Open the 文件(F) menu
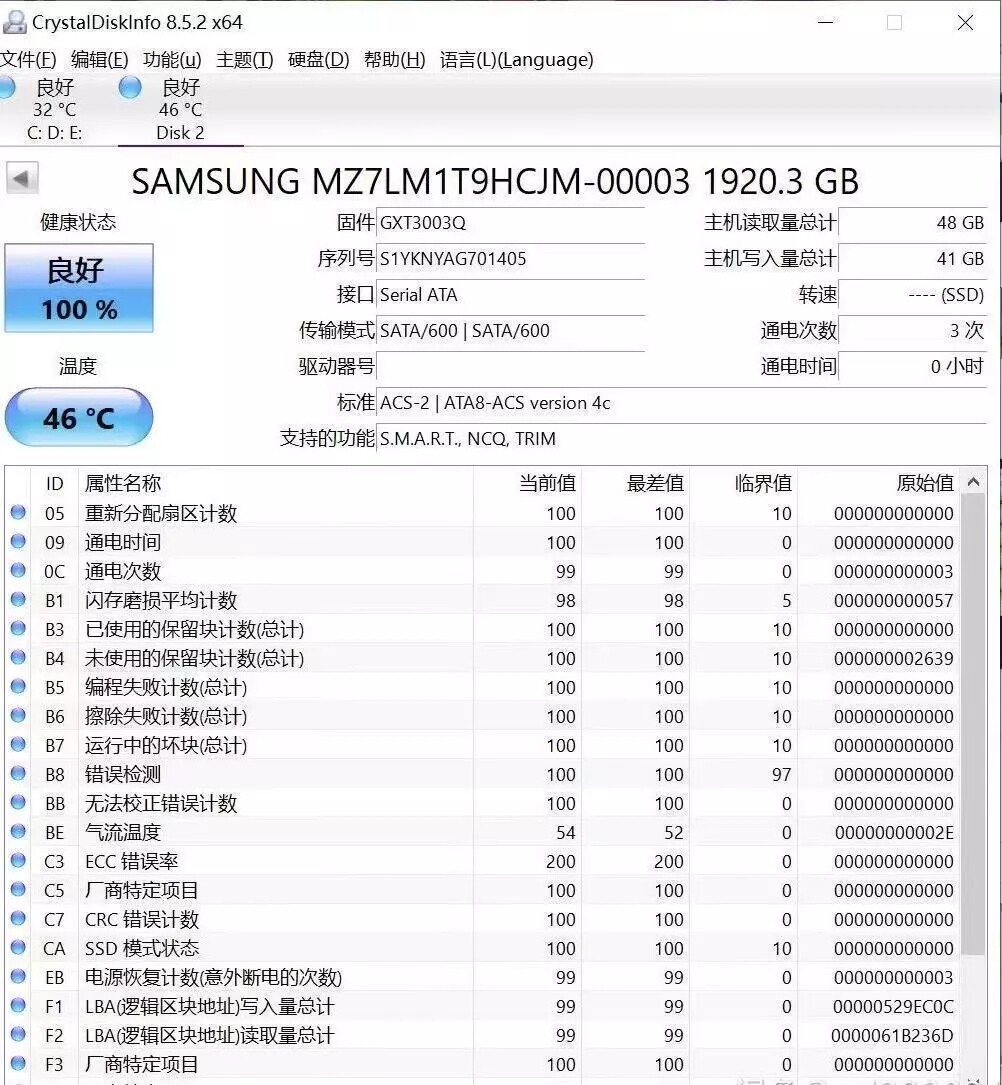 coord(28,60)
